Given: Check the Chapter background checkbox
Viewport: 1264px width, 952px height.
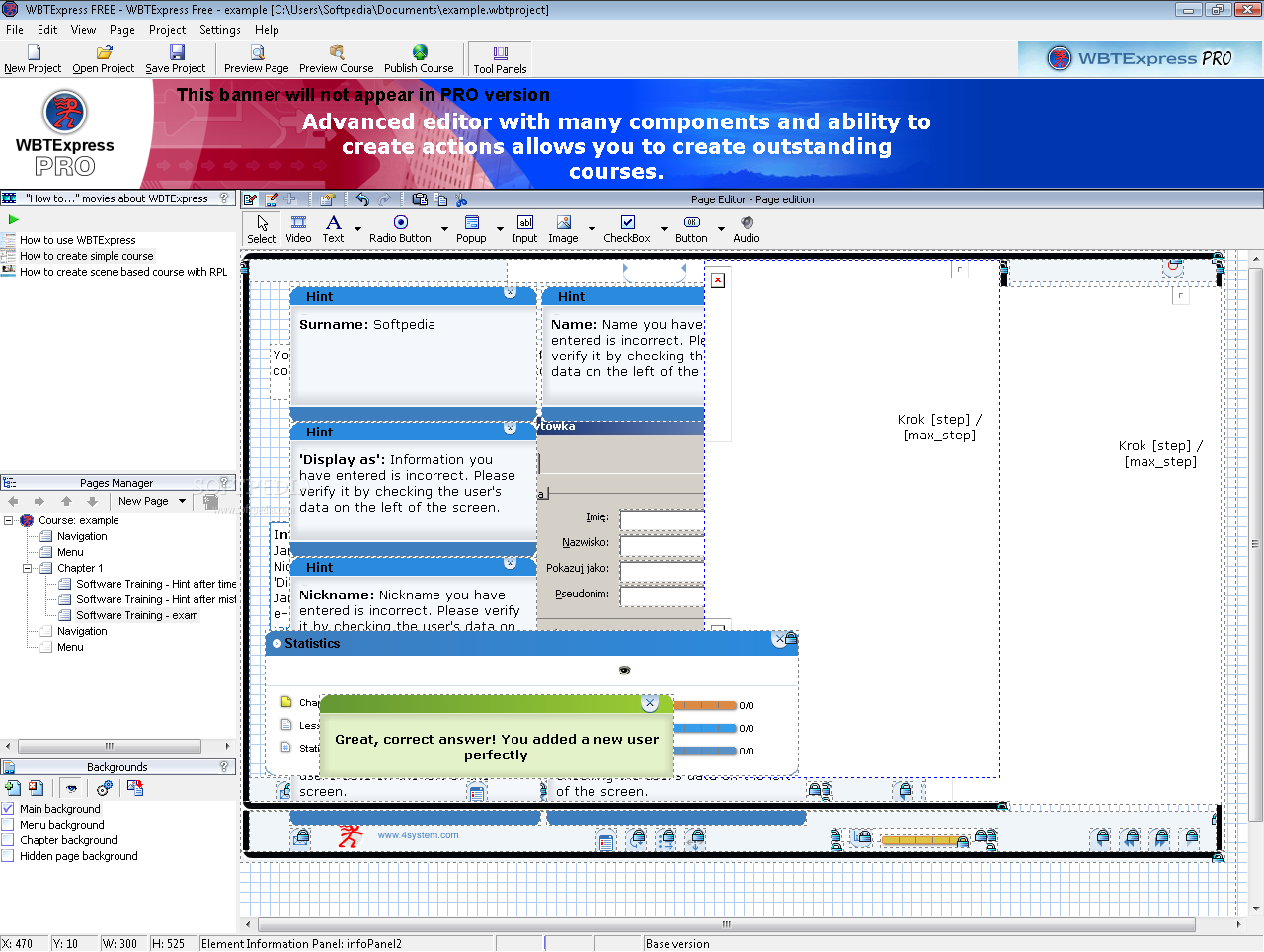Looking at the screenshot, I should click(8, 840).
